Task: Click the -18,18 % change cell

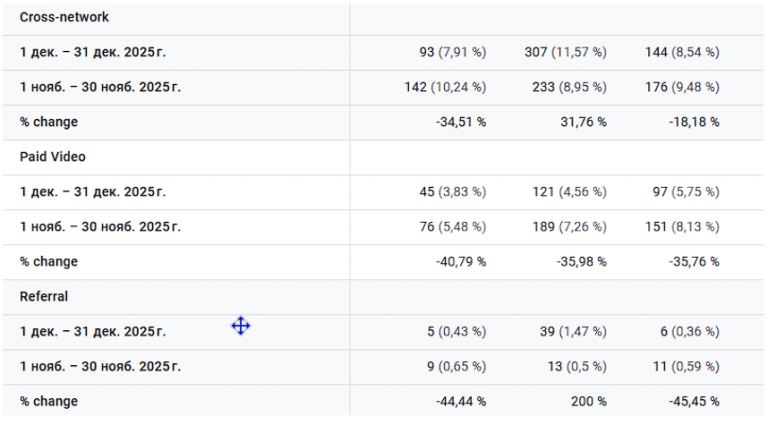Action: coord(694,122)
